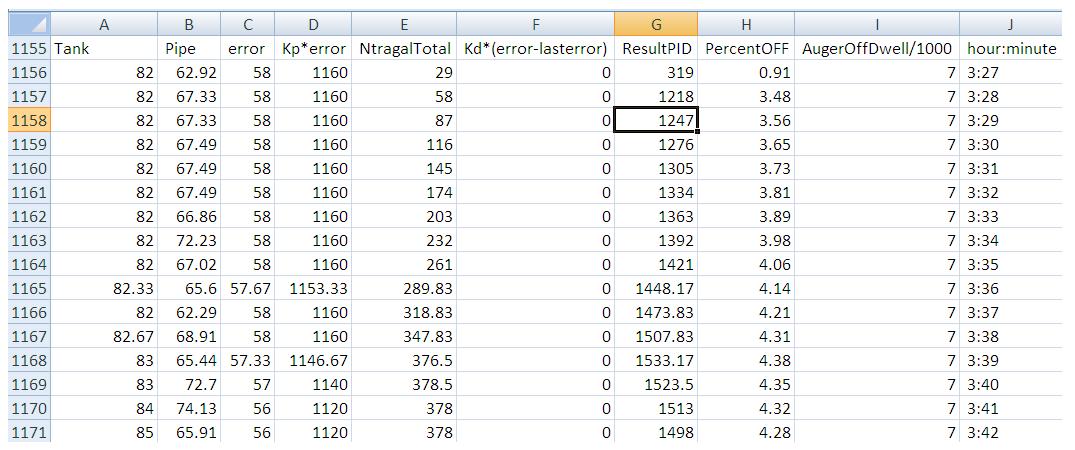Screen dimensions: 1075x450
Task: Select column A header
Action: point(104,24)
